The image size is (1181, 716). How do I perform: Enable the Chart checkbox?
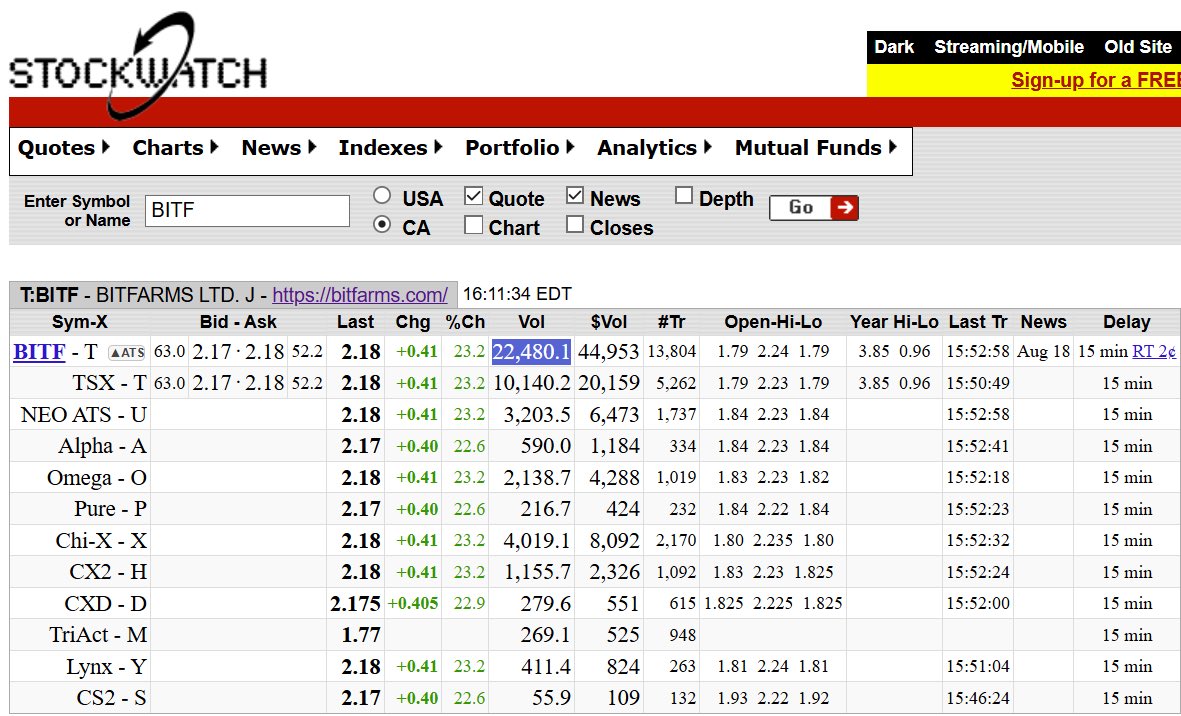(x=473, y=224)
